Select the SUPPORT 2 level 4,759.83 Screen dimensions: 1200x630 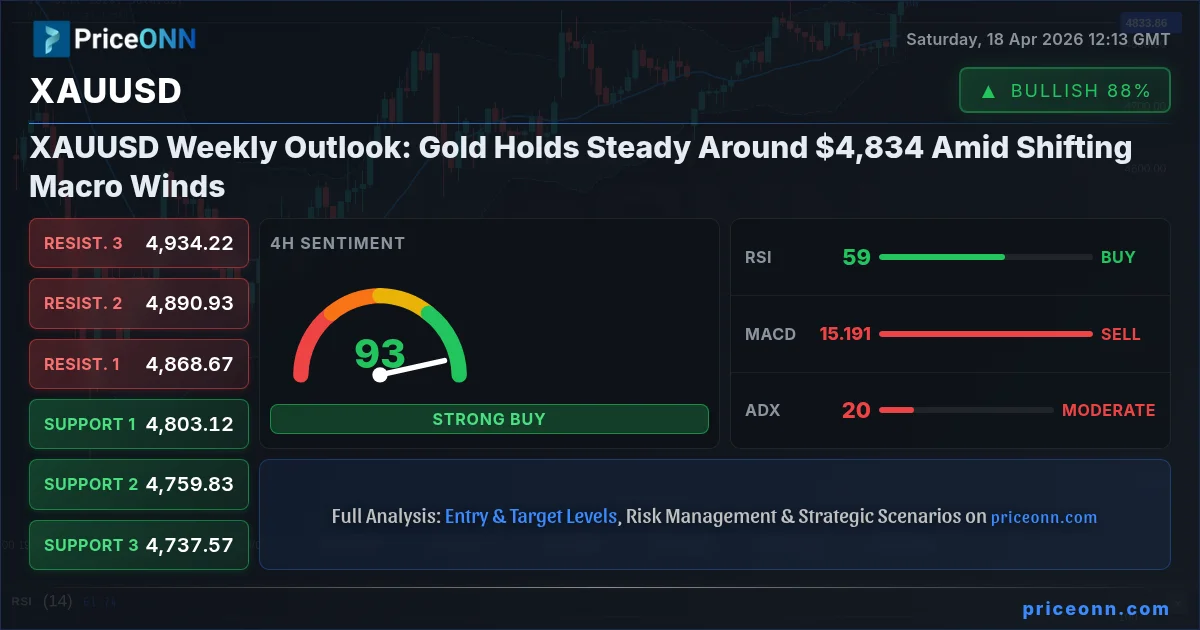pos(139,484)
